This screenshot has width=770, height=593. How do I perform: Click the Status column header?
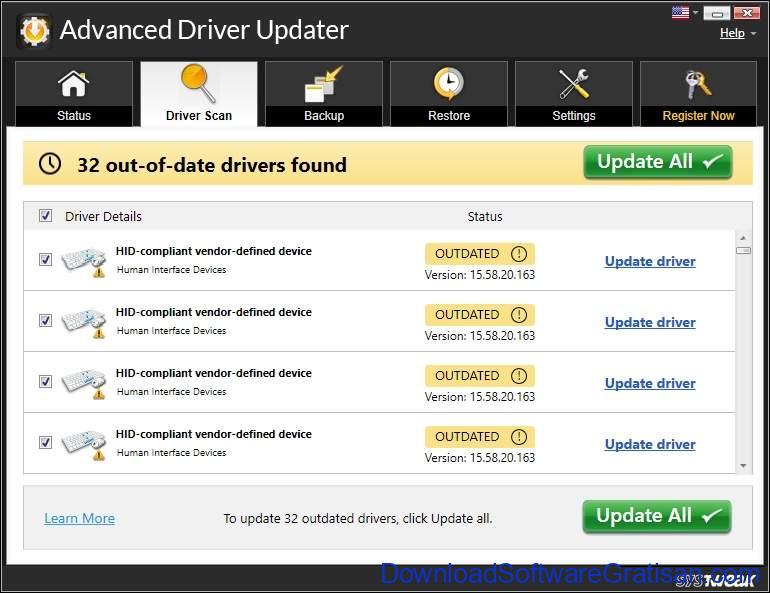click(485, 216)
